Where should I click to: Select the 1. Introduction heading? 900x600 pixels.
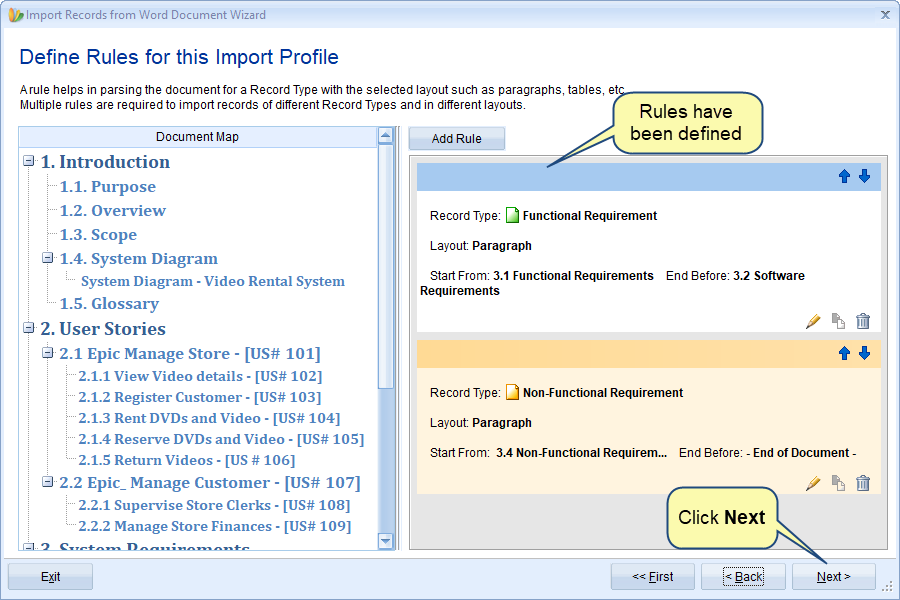pos(105,162)
